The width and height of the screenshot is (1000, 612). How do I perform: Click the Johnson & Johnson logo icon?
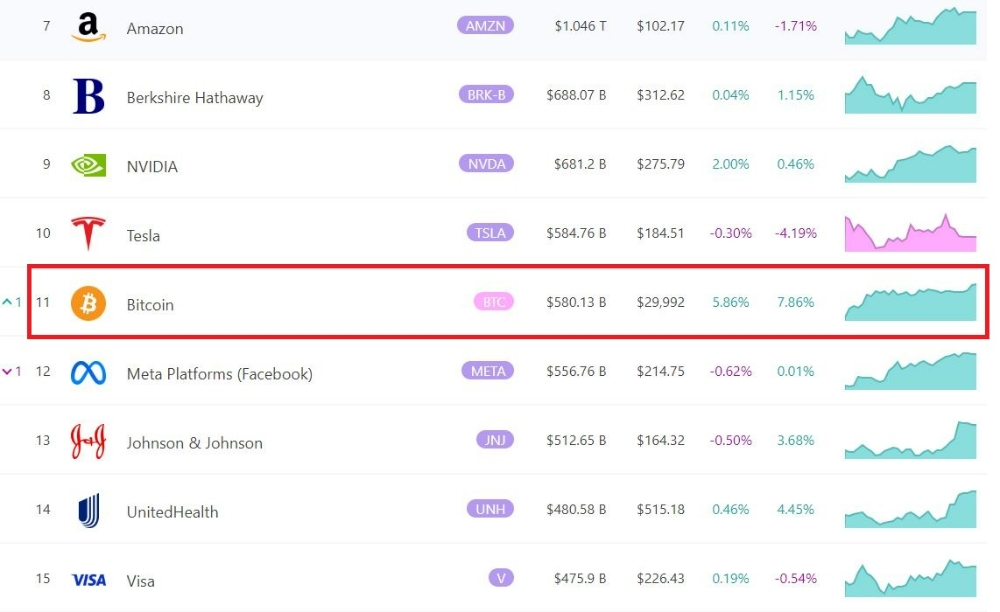pos(88,441)
